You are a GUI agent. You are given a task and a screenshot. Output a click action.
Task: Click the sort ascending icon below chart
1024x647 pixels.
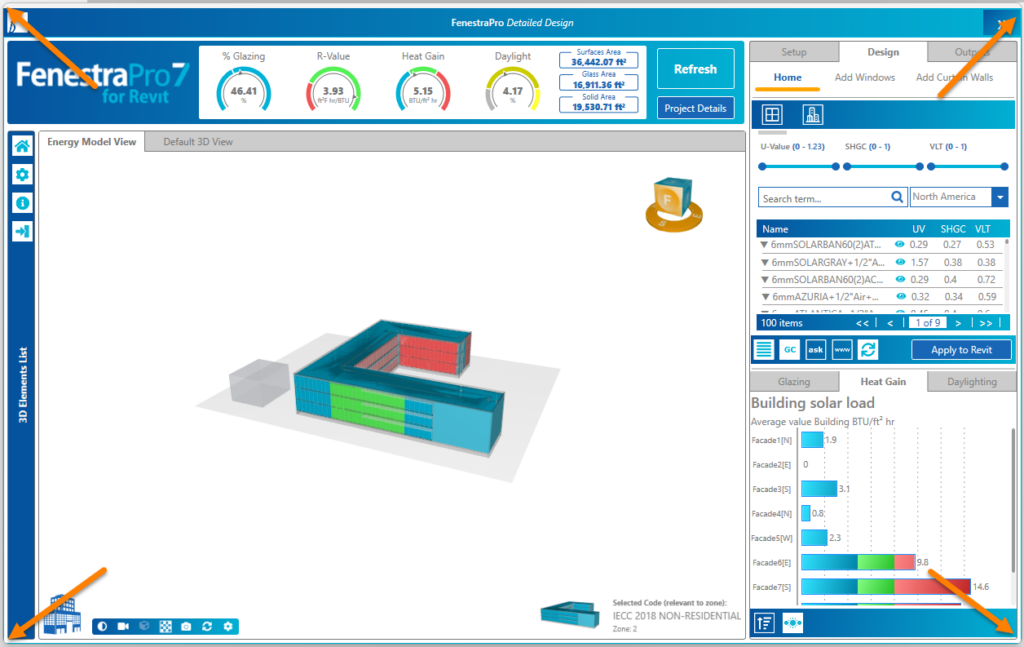pos(765,623)
